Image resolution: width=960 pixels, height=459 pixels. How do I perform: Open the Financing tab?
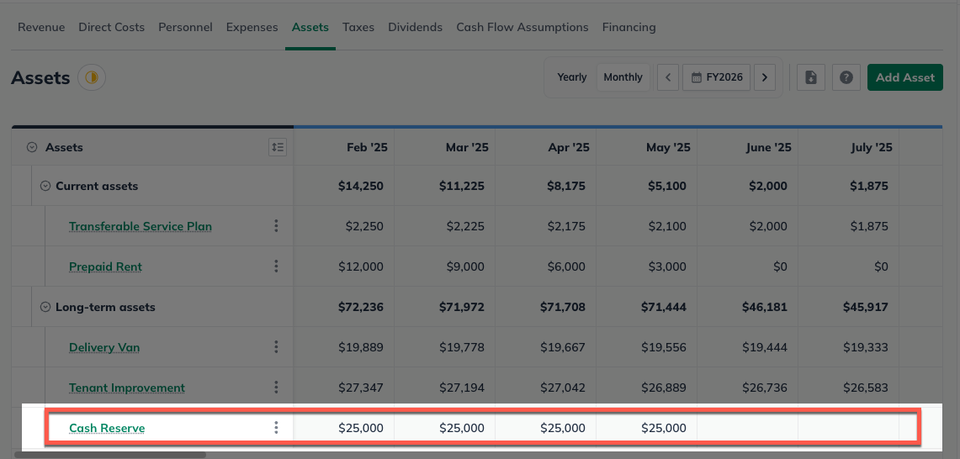pyautogui.click(x=629, y=27)
